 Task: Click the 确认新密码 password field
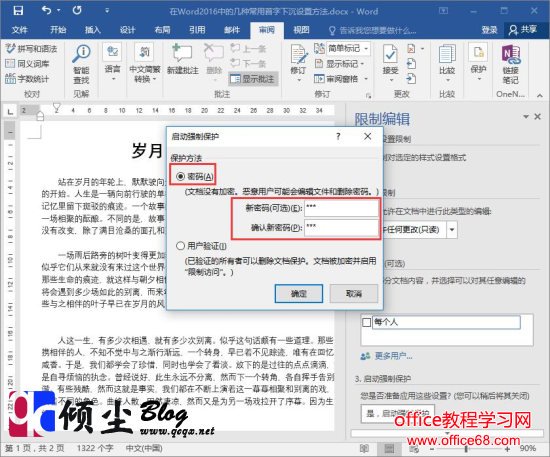pos(341,228)
